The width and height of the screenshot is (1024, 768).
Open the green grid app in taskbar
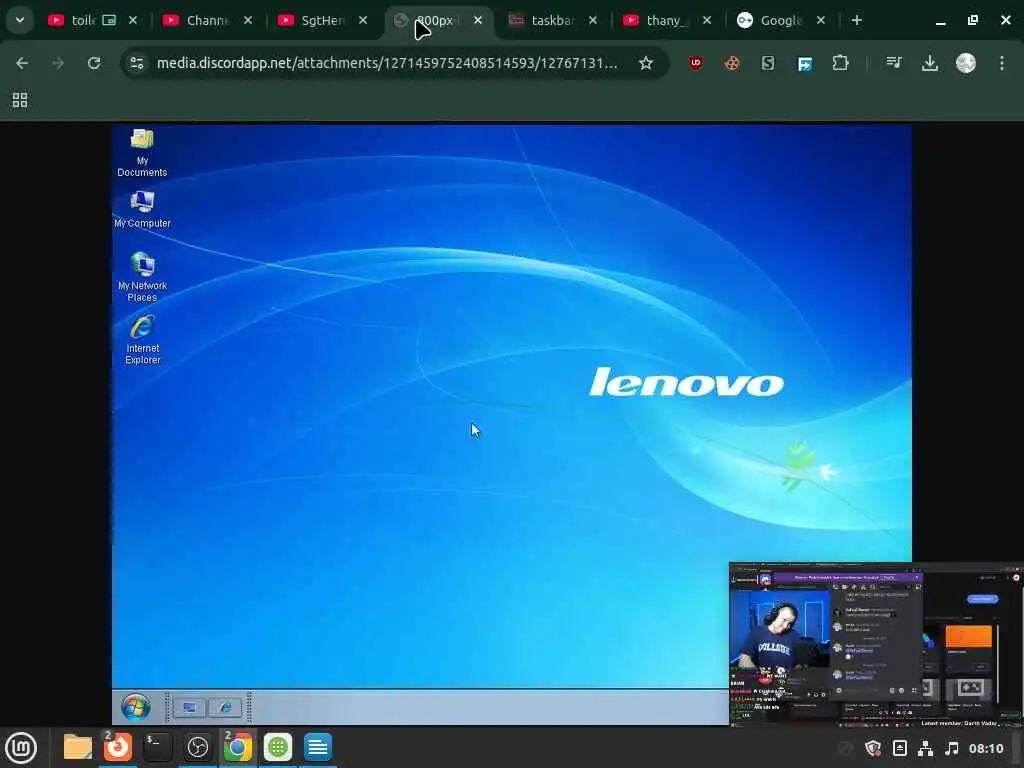pyautogui.click(x=278, y=747)
